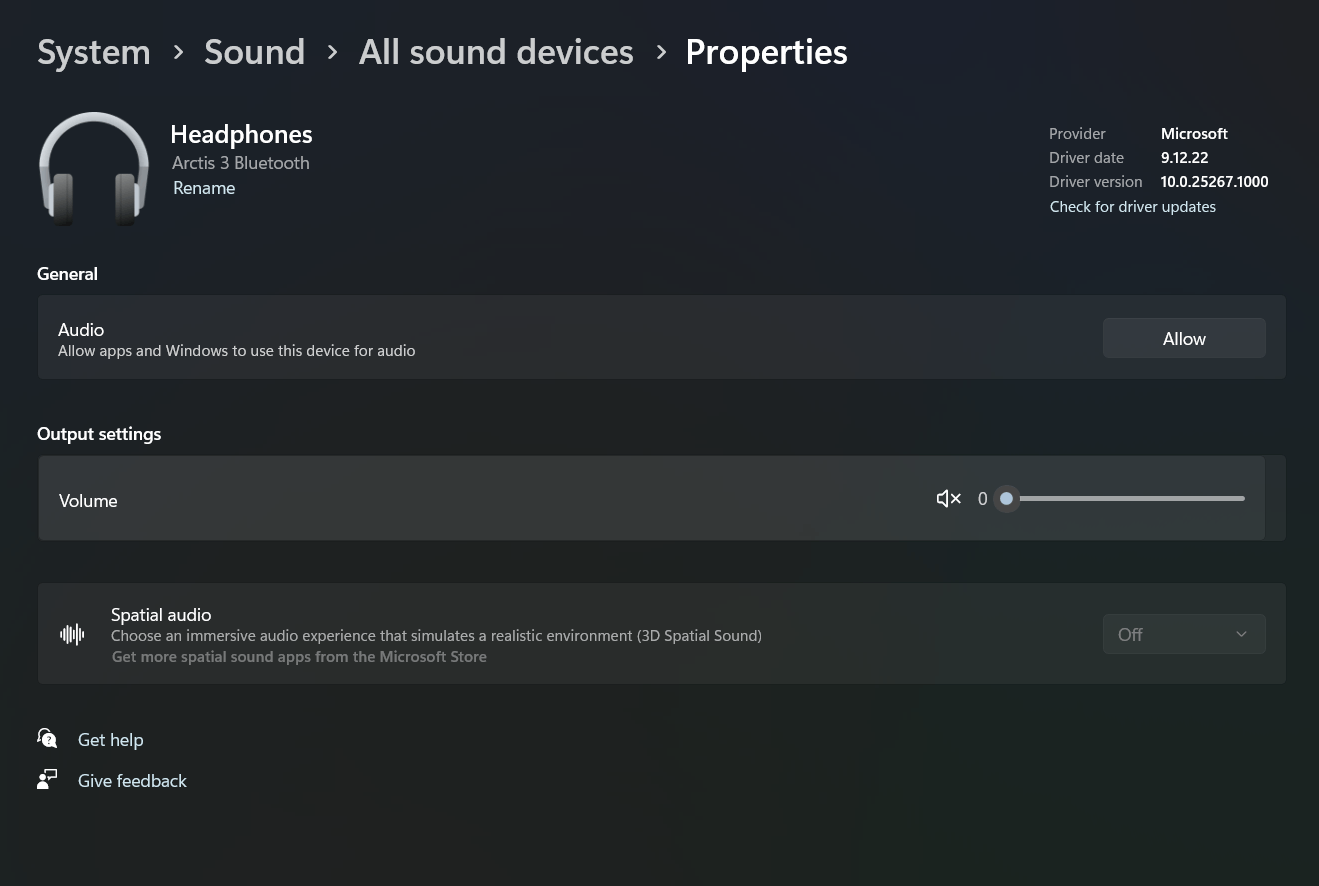
Task: Open the Spatial audio Off dropdown
Action: [x=1184, y=634]
